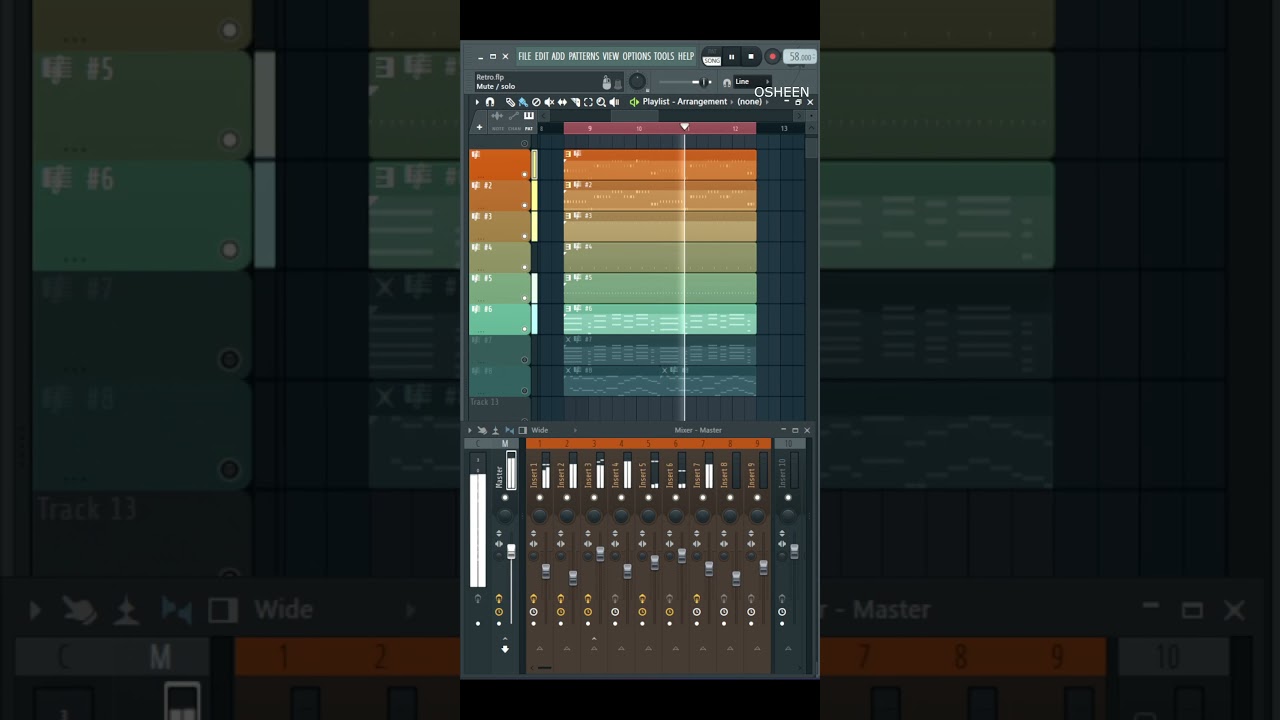This screenshot has width=1280, height=720.
Task: Open the Line snap dropdown
Action: [x=752, y=82]
